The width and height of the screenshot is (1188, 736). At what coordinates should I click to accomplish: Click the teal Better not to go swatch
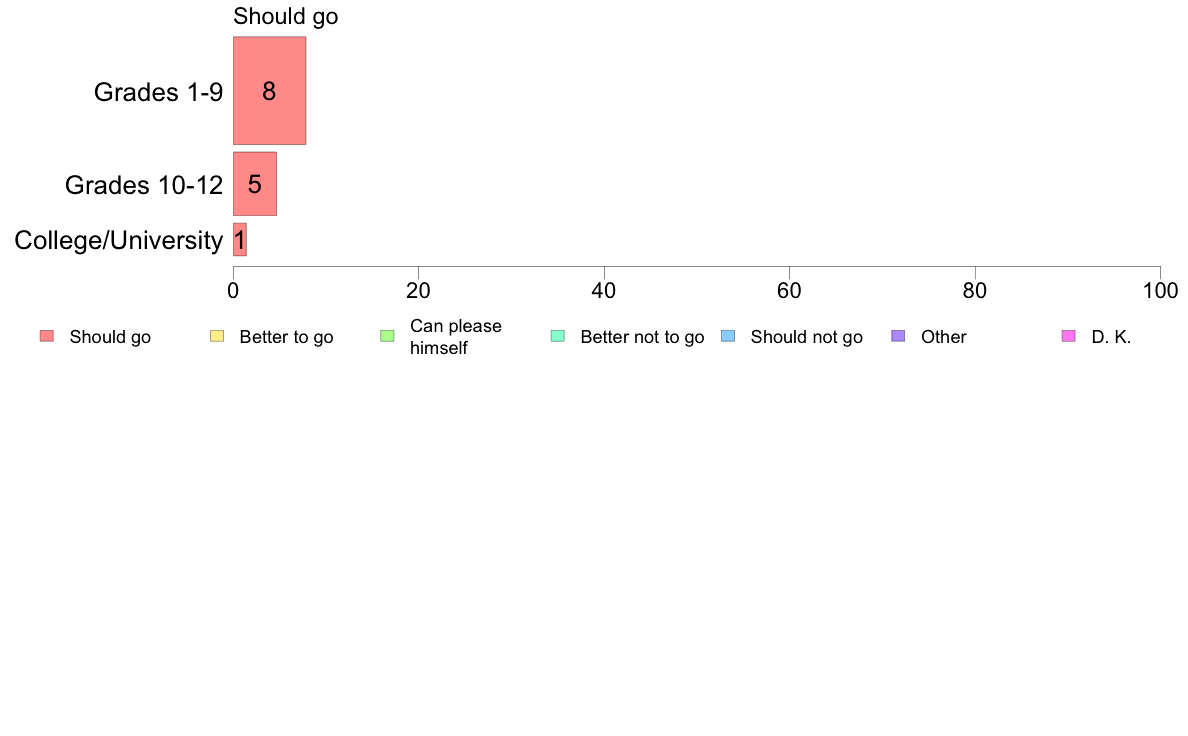(558, 336)
